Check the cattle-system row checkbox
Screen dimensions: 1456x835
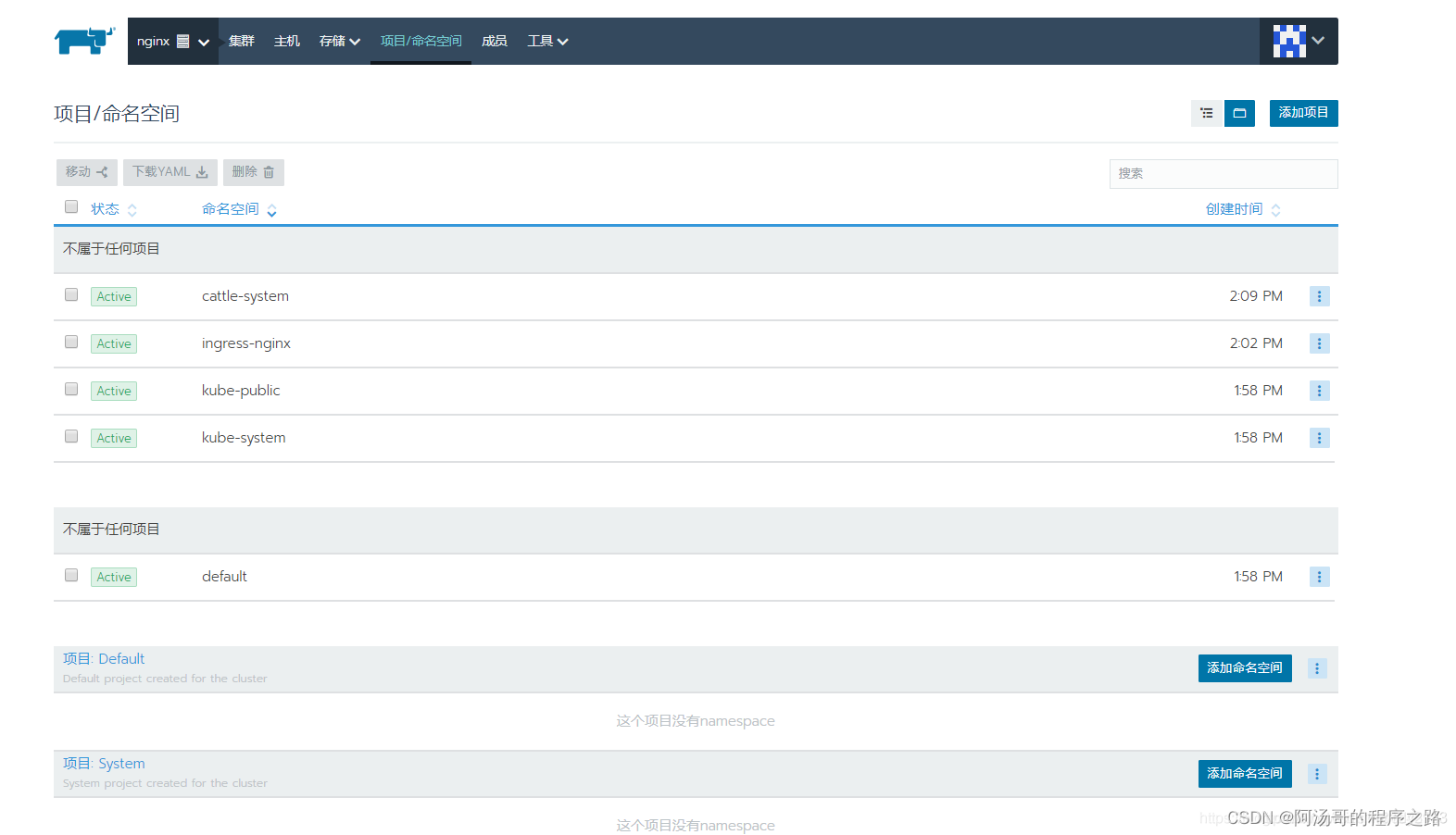tap(71, 294)
